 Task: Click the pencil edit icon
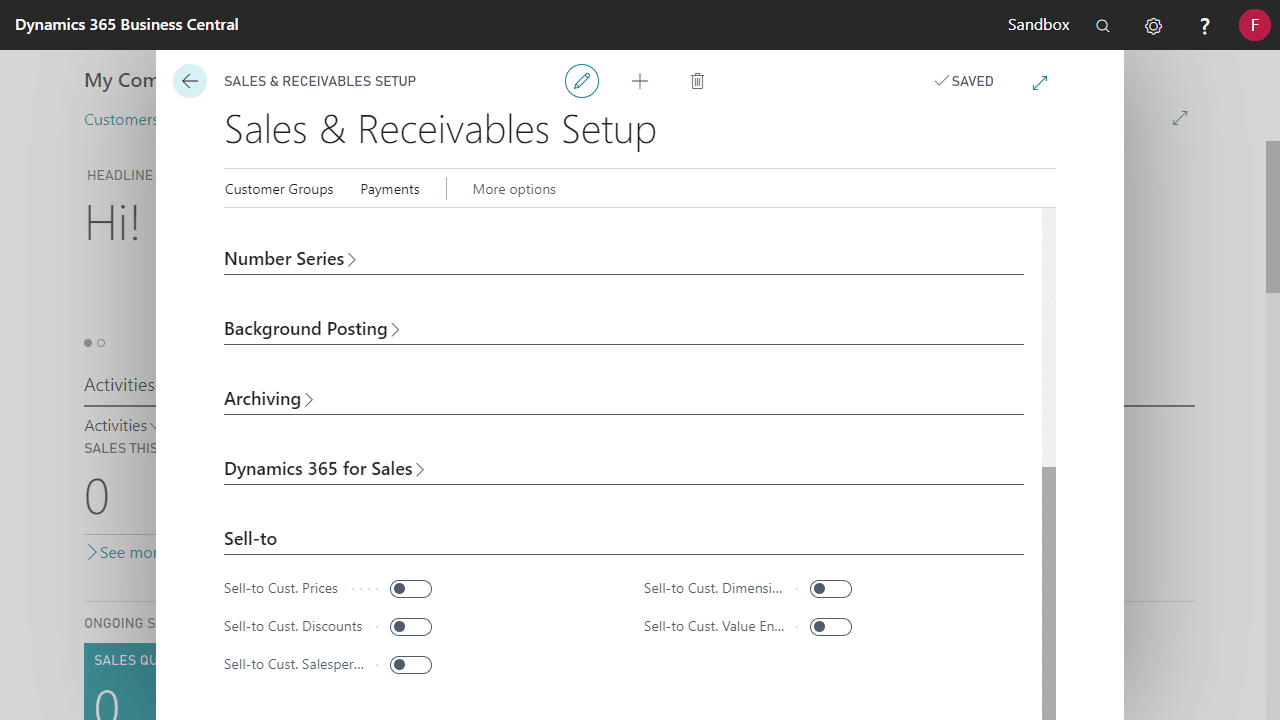582,81
